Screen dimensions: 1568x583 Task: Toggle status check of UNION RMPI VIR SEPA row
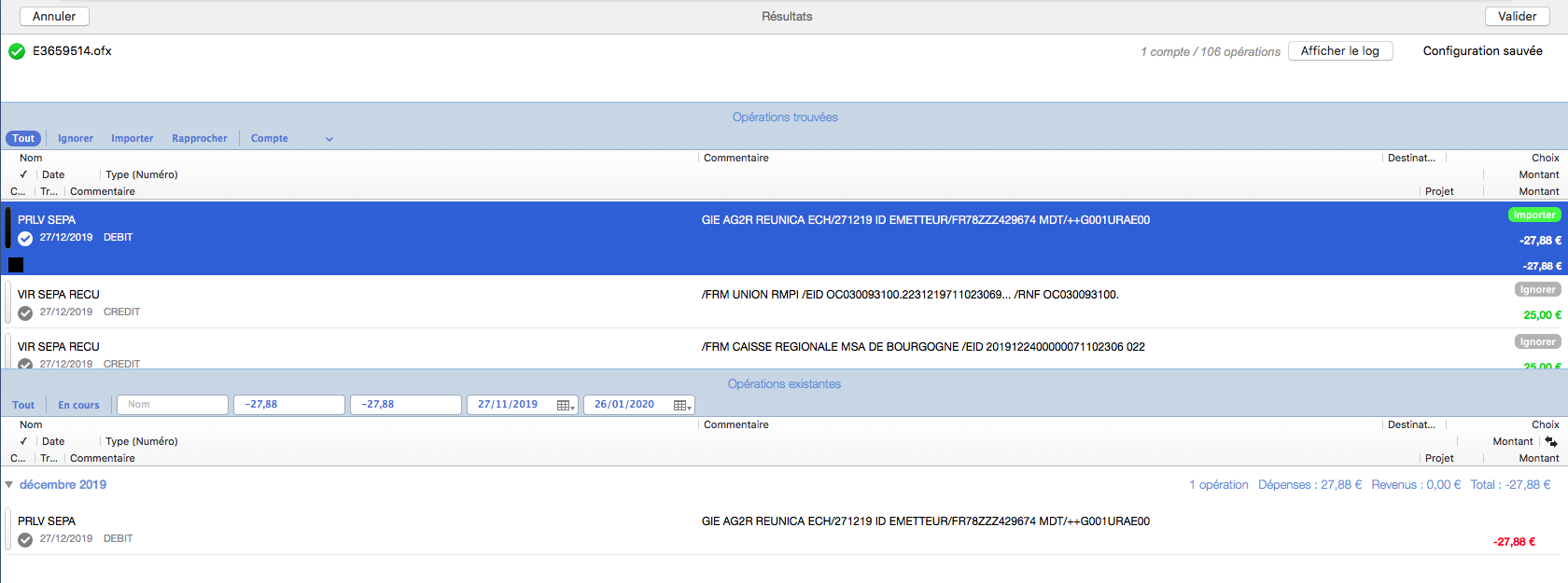(x=25, y=313)
